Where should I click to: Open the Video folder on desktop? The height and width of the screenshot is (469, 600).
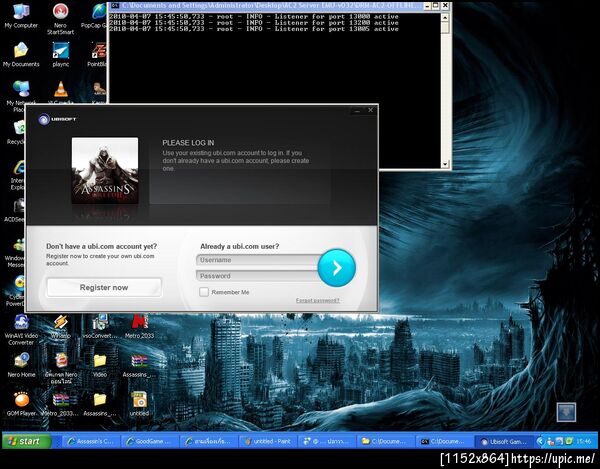point(99,365)
